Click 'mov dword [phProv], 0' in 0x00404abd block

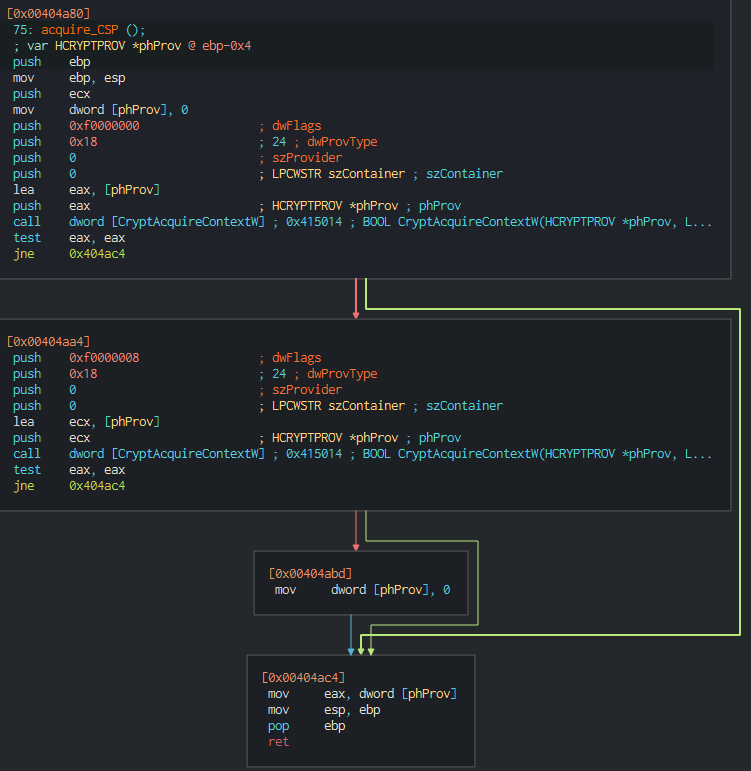(362, 590)
